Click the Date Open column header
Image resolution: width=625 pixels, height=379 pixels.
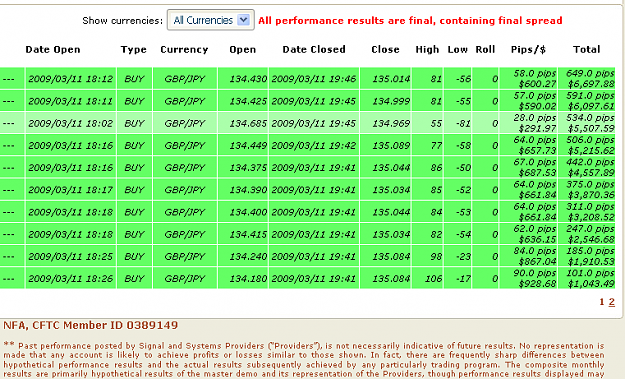(x=53, y=49)
